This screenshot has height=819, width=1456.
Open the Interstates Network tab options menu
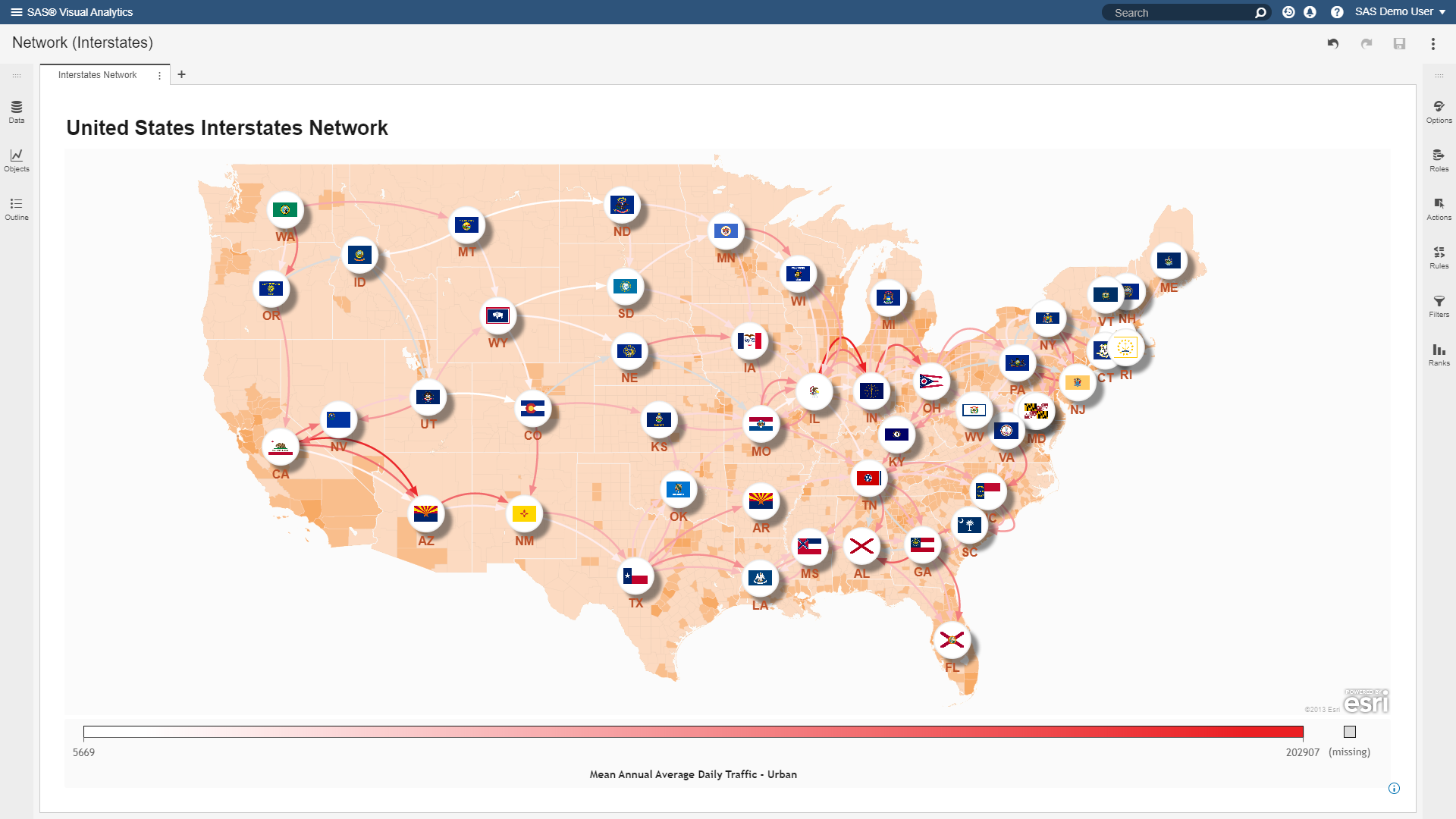[160, 75]
